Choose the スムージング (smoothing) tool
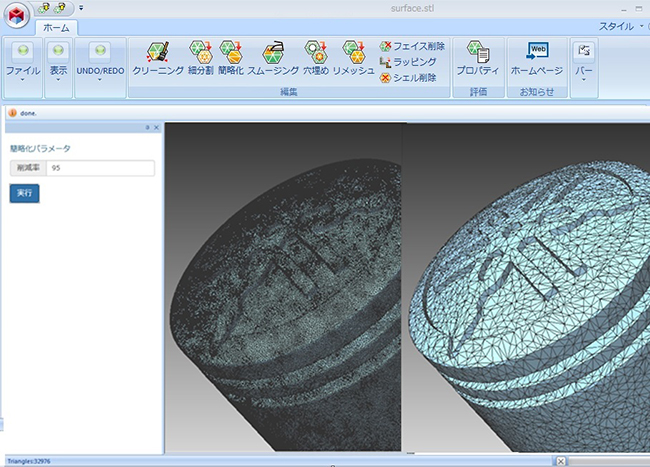The height and width of the screenshot is (467, 650). point(274,58)
